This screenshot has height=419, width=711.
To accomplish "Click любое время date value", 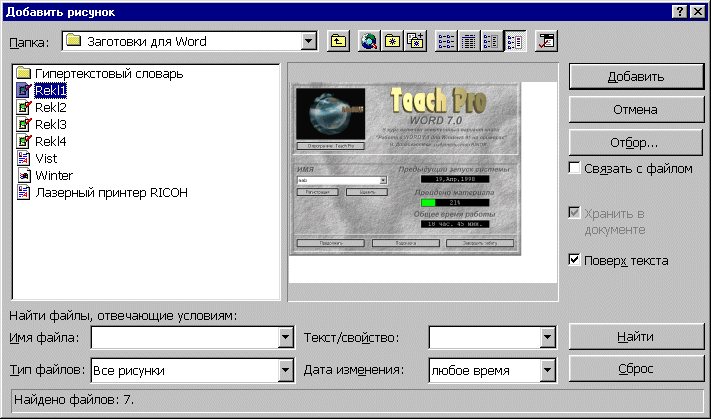I will [470, 370].
